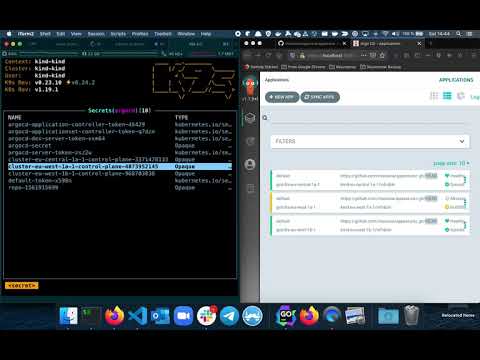Switch Argo CD to list view
Image resolution: width=480 pixels, height=360 pixels.
click(x=447, y=96)
